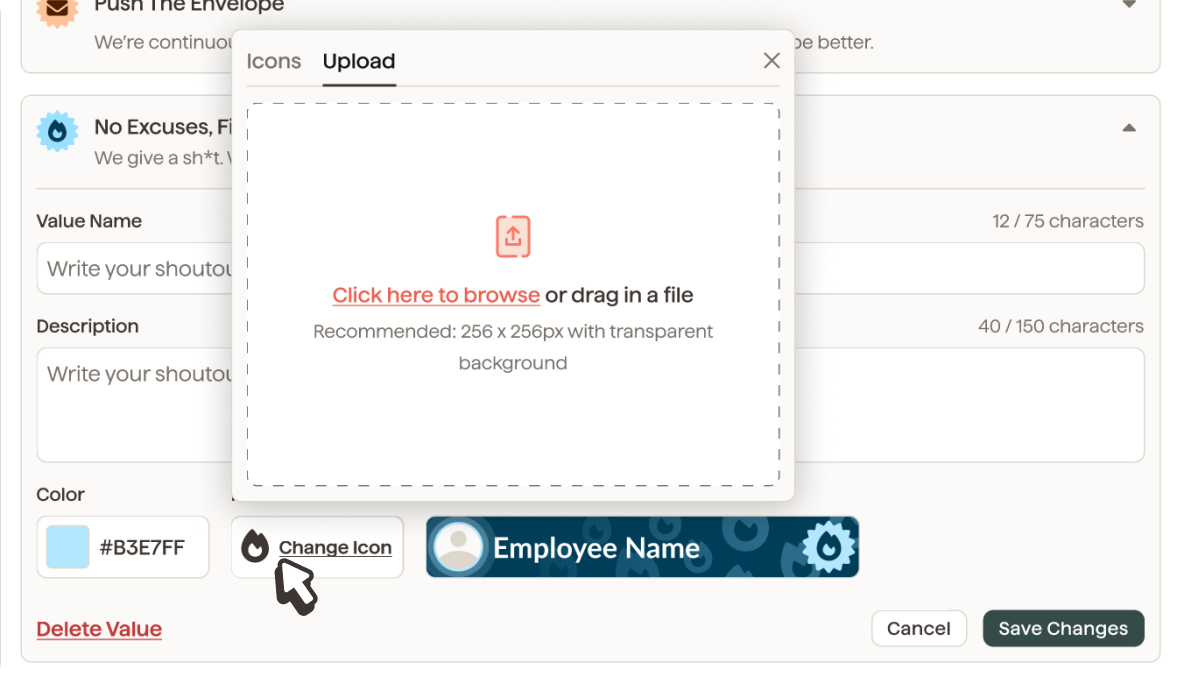This screenshot has height=677, width=1181.
Task: Click the 'or drag in a file' text
Action: click(x=619, y=295)
